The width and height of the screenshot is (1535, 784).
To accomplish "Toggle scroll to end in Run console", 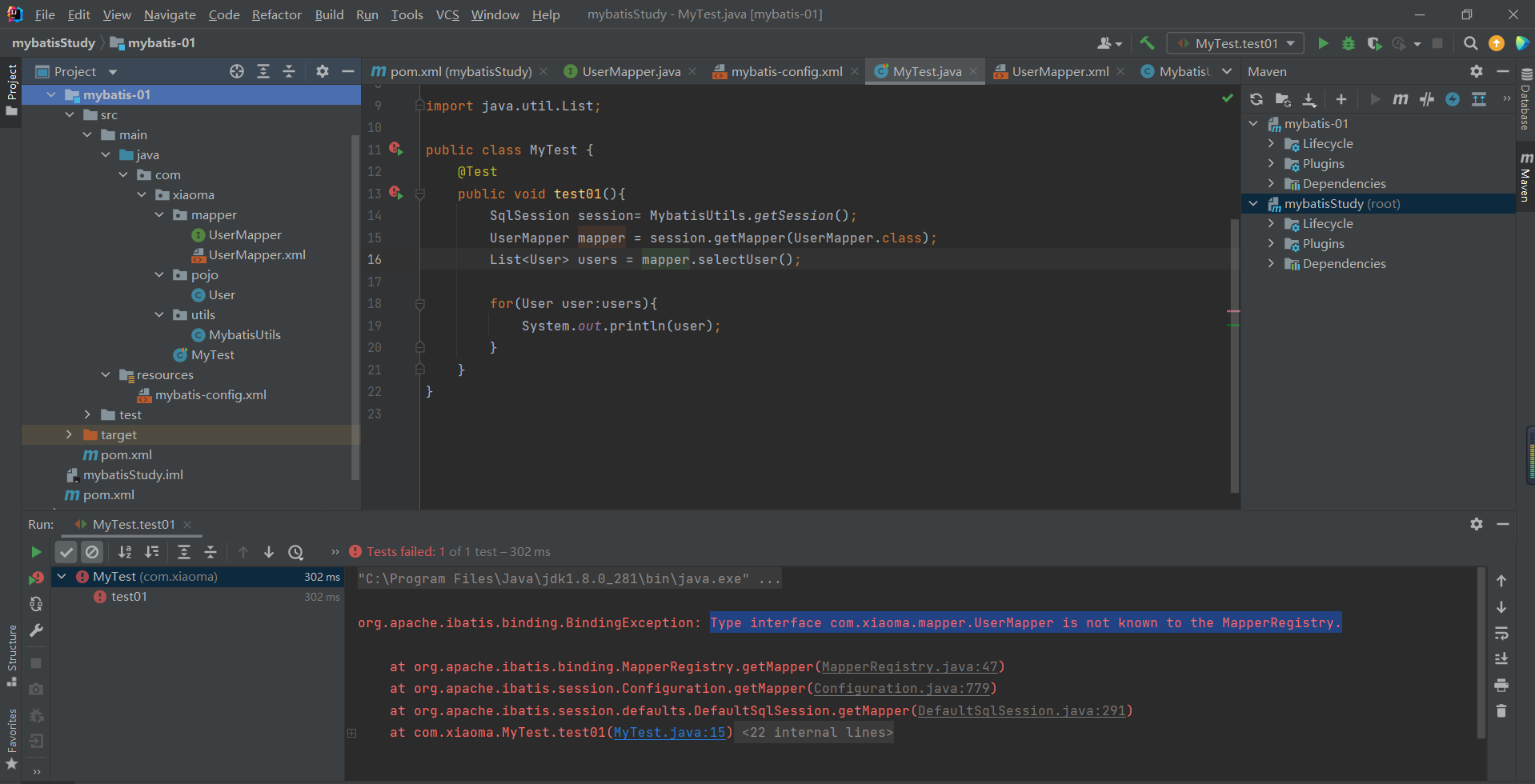I will (x=1501, y=659).
